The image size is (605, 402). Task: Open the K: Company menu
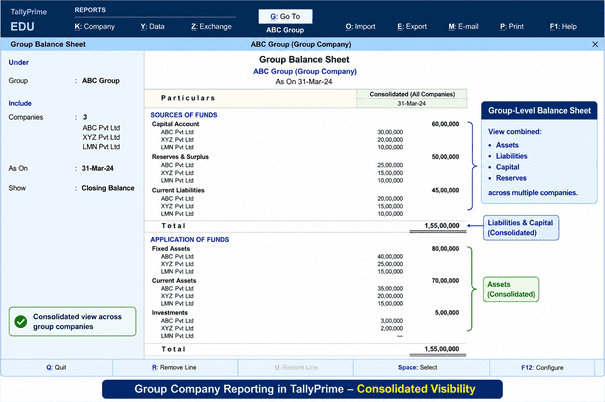[95, 27]
